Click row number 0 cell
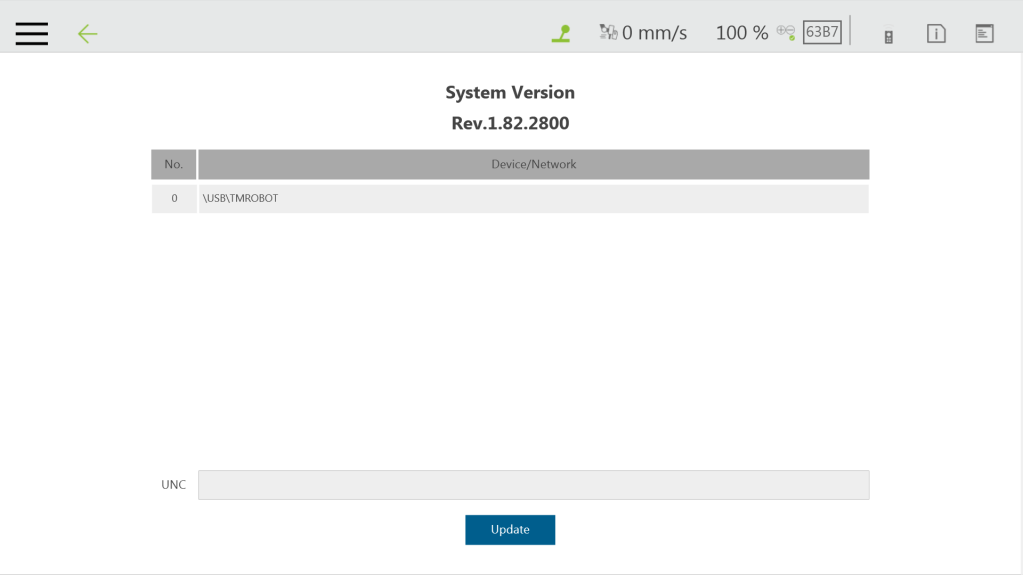 pos(174,198)
